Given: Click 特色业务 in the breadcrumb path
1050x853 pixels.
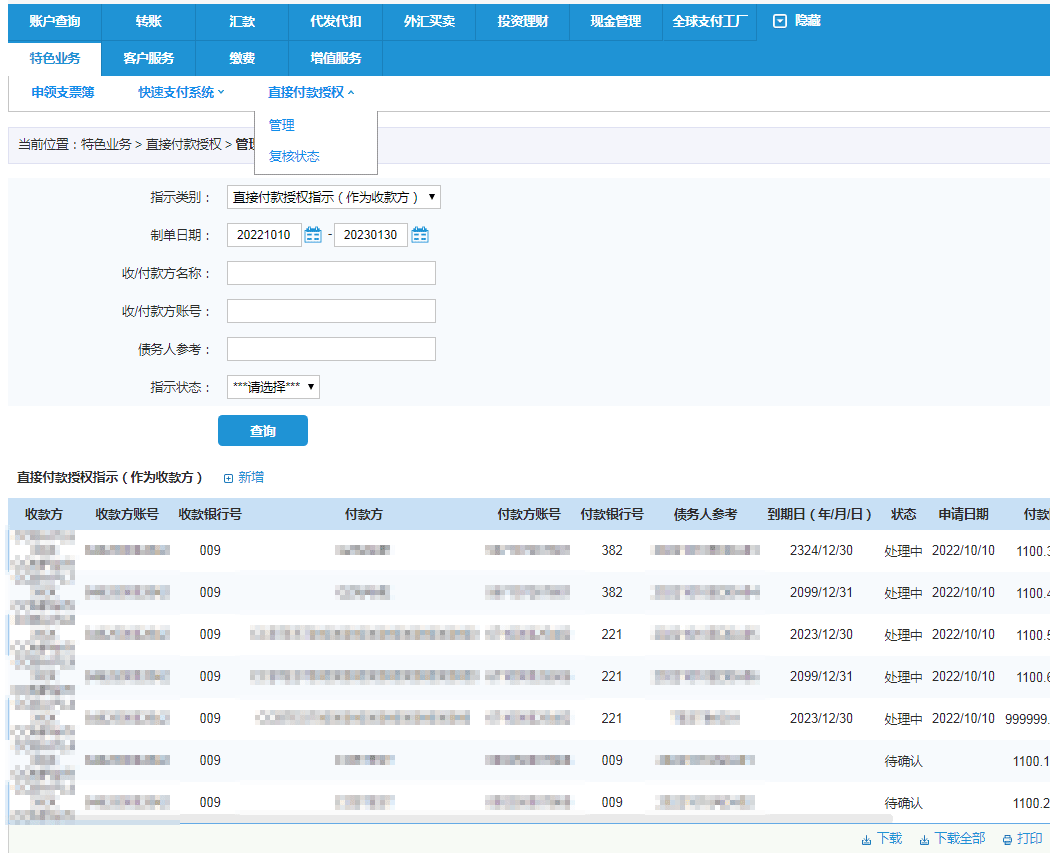Looking at the screenshot, I should (x=106, y=144).
